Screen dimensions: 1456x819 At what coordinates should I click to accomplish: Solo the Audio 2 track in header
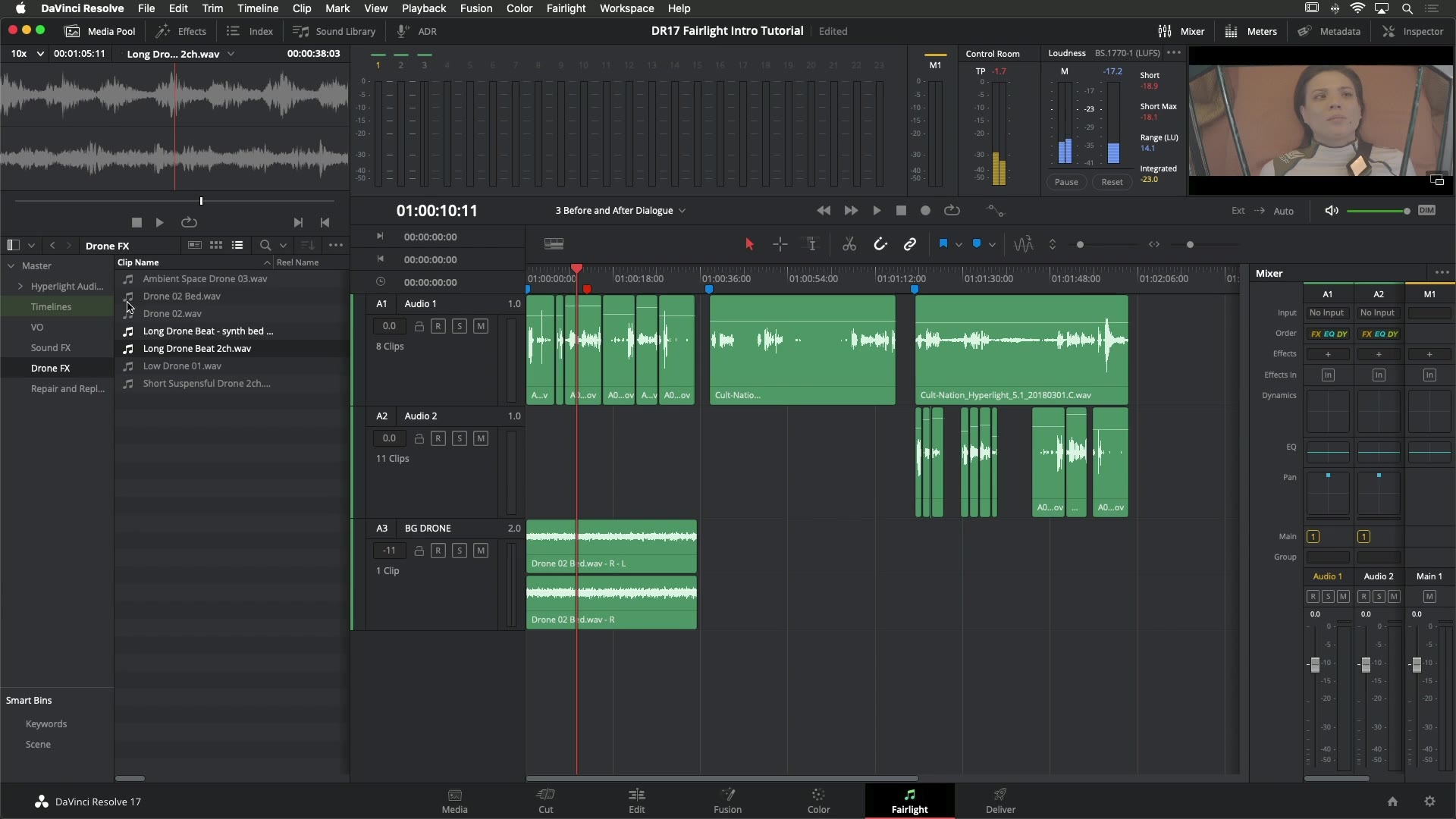[x=460, y=438]
